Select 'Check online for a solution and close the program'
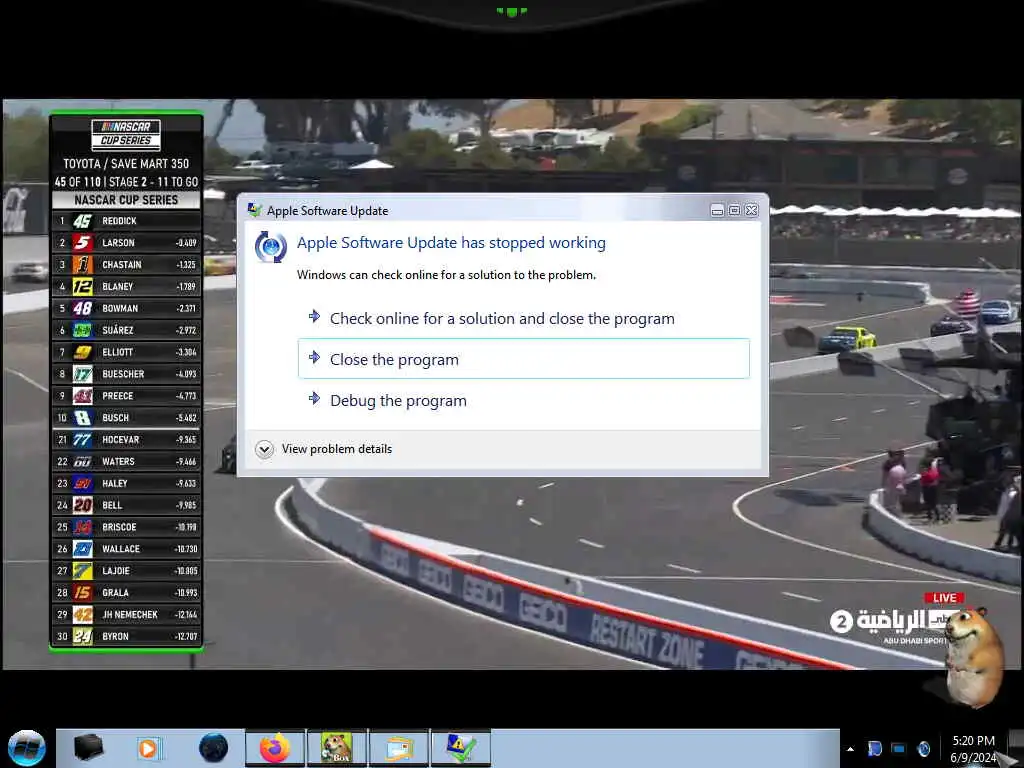The width and height of the screenshot is (1024, 768). pyautogui.click(x=523, y=318)
